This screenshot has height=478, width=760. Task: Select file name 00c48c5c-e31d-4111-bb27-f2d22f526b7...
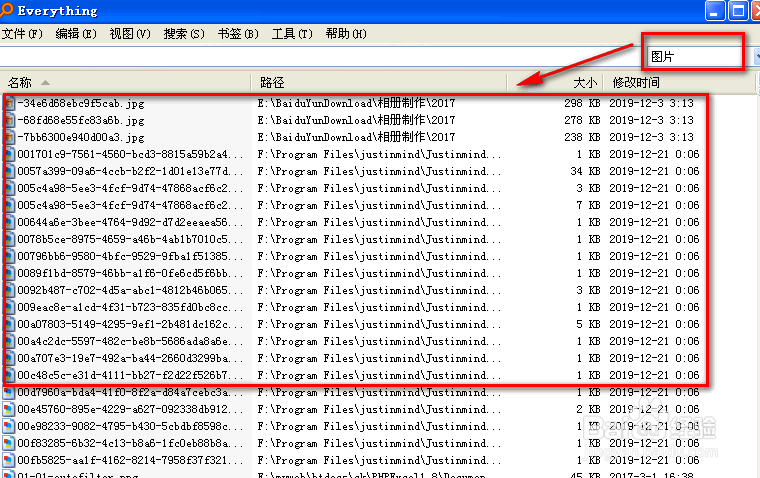130,375
